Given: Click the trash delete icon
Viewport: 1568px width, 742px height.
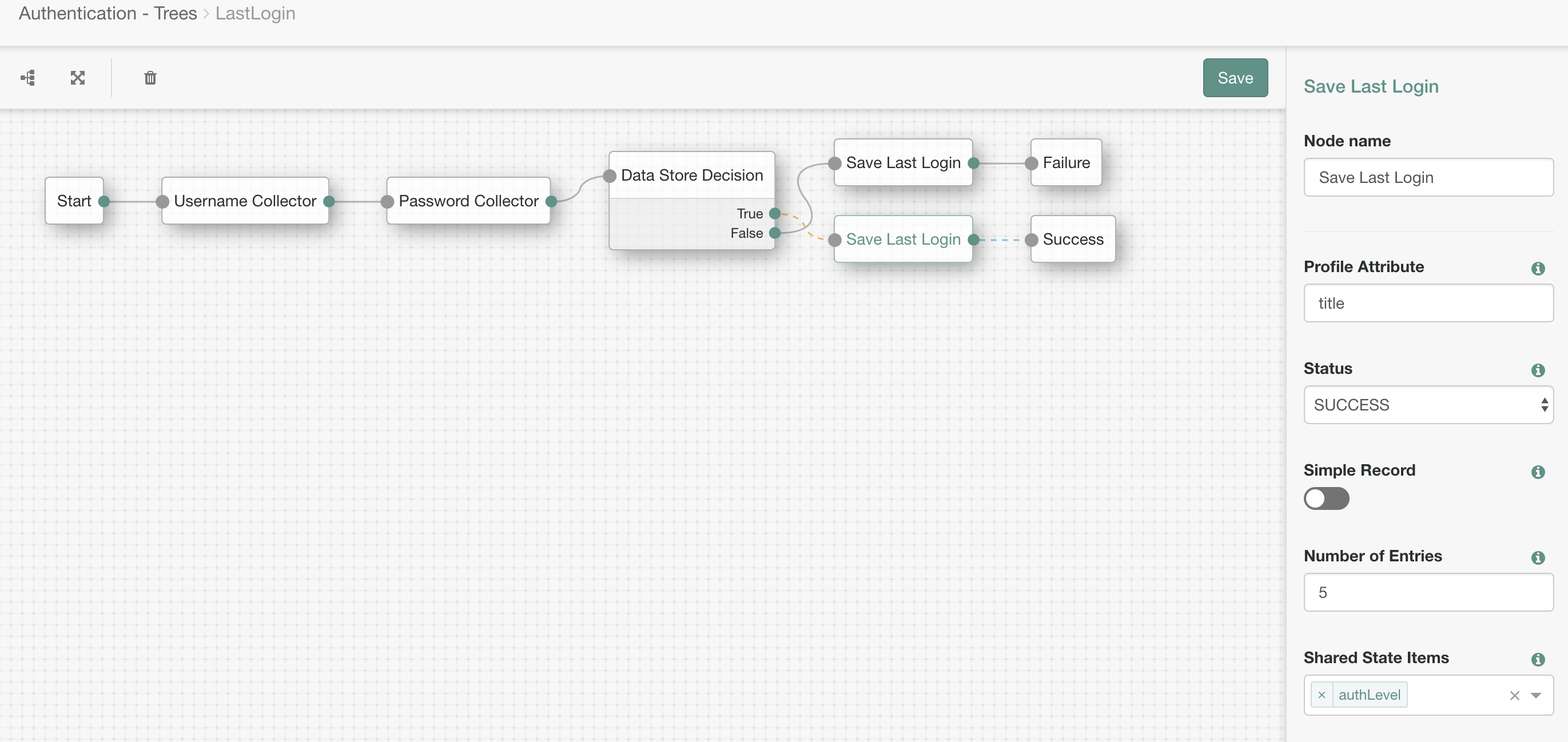Looking at the screenshot, I should 150,78.
